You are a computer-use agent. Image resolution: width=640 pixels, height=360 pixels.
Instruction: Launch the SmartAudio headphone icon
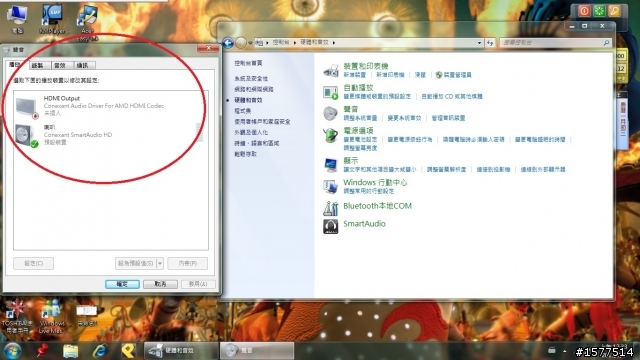tap(330, 226)
